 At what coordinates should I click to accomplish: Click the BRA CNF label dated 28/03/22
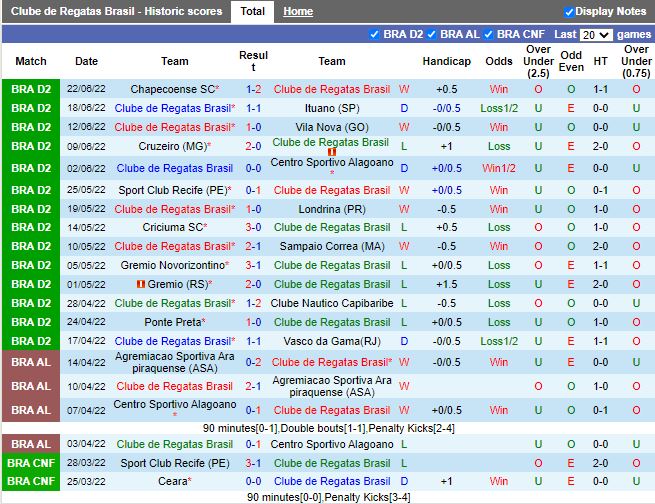[31, 463]
